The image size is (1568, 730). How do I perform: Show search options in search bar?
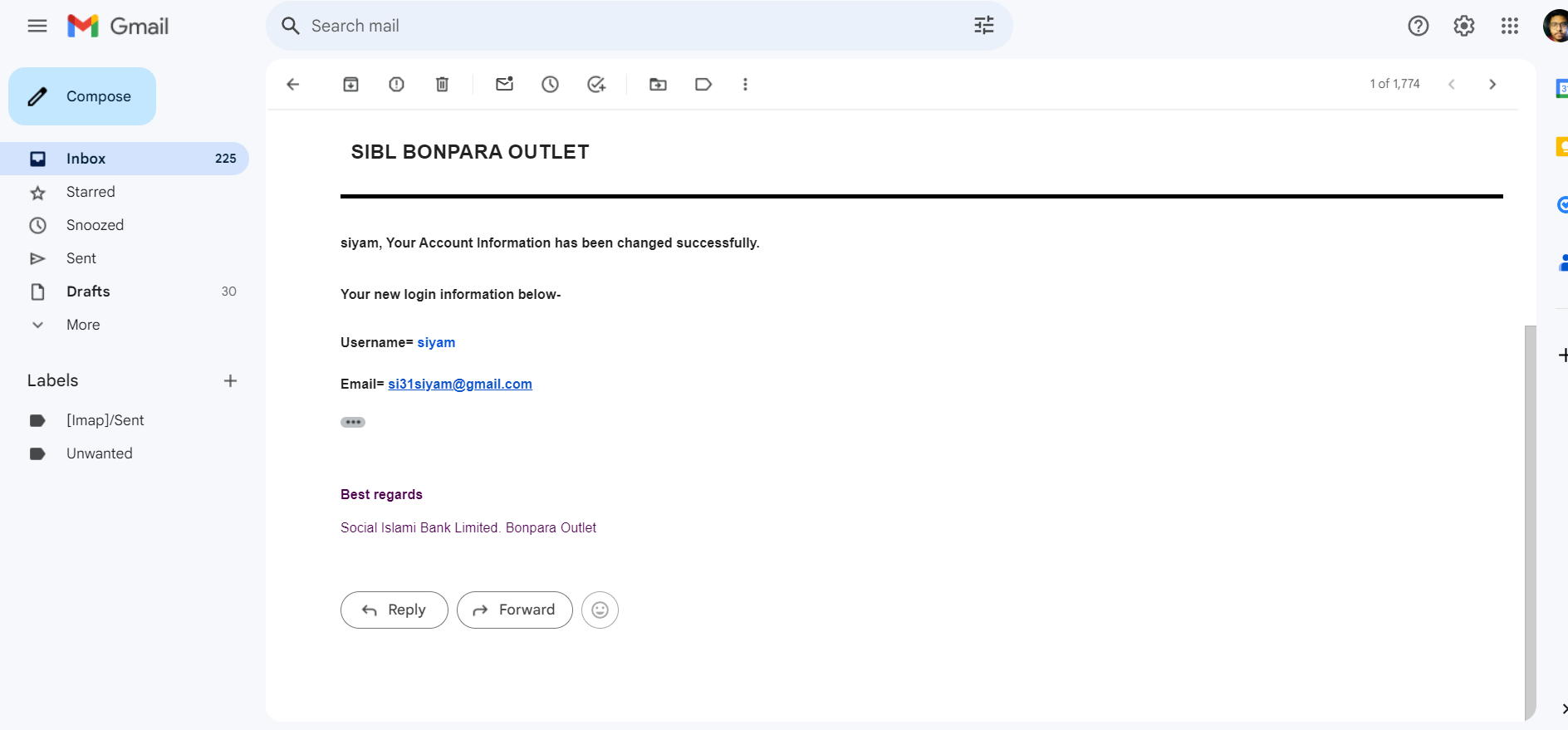click(x=984, y=26)
